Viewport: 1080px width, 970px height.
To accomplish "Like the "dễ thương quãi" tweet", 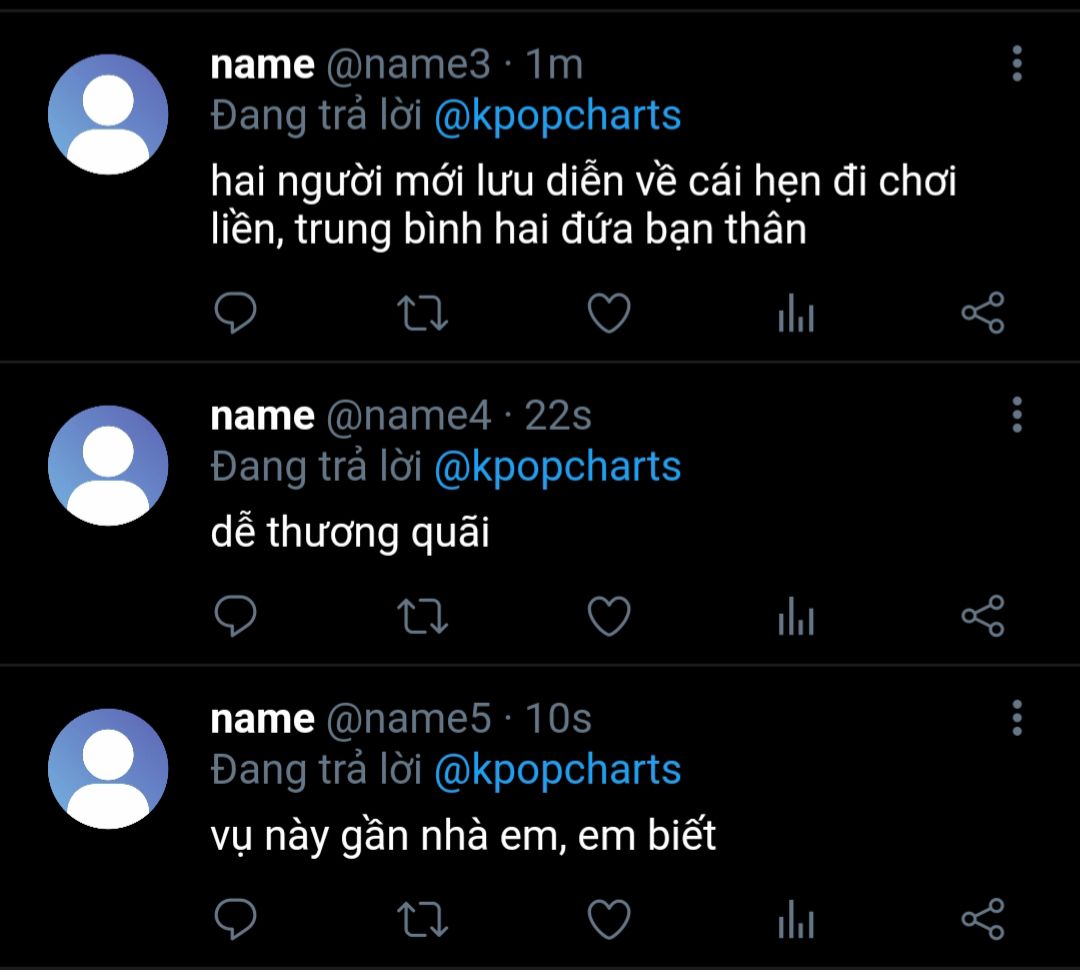I will tap(608, 616).
